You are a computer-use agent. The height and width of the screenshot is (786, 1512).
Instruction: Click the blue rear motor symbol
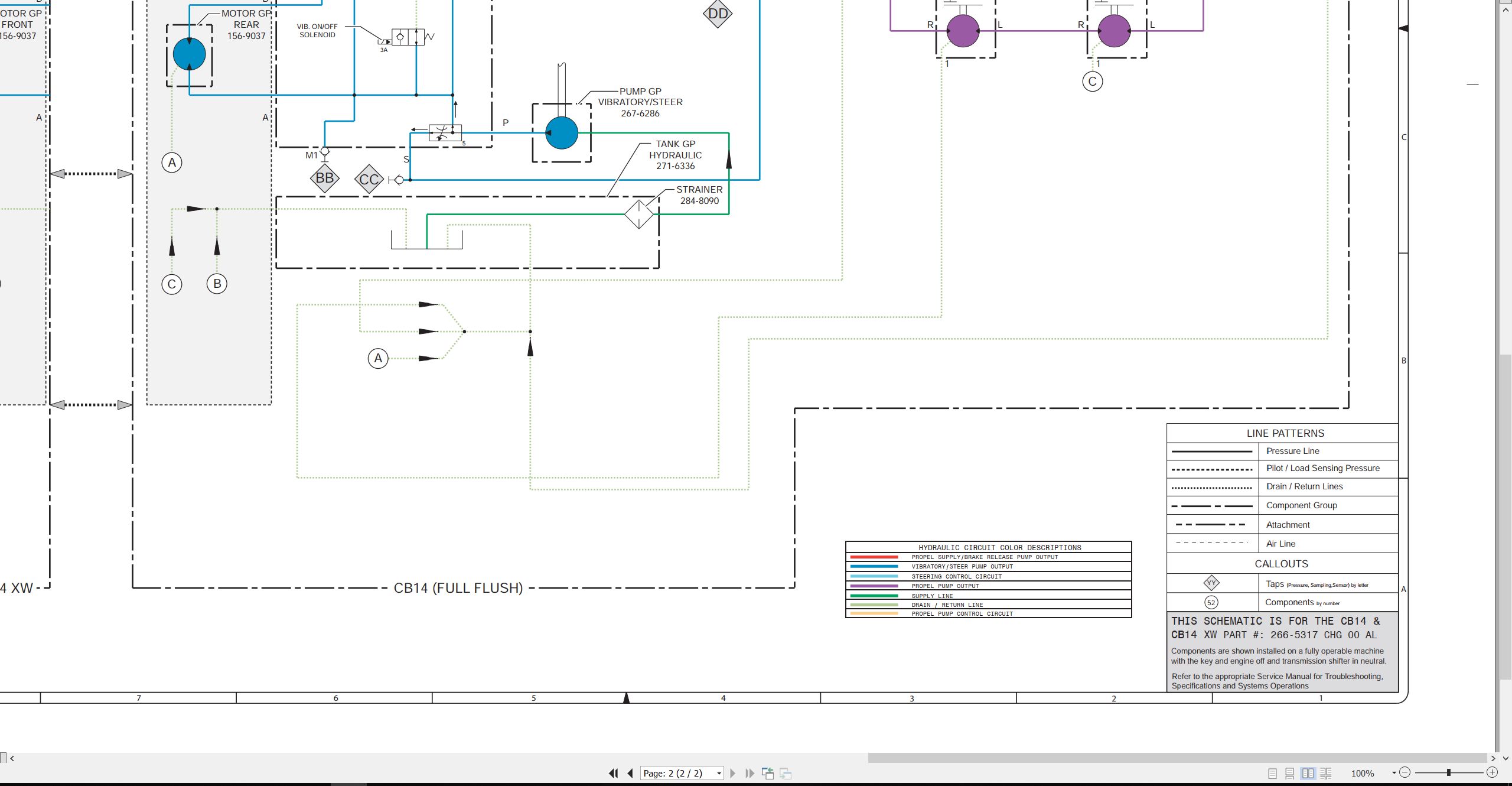(189, 54)
